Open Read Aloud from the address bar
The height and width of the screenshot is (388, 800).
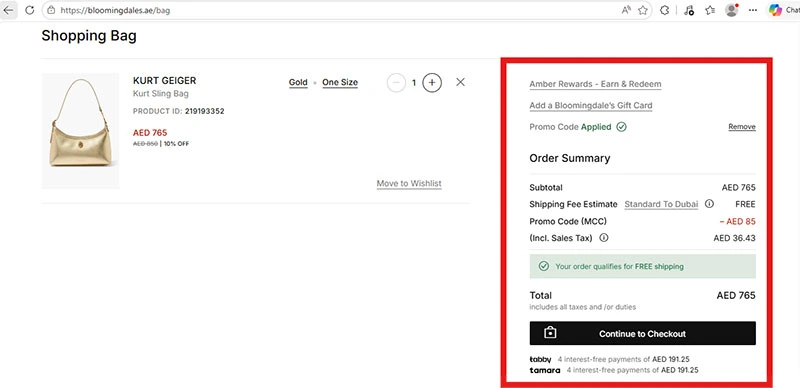626,10
